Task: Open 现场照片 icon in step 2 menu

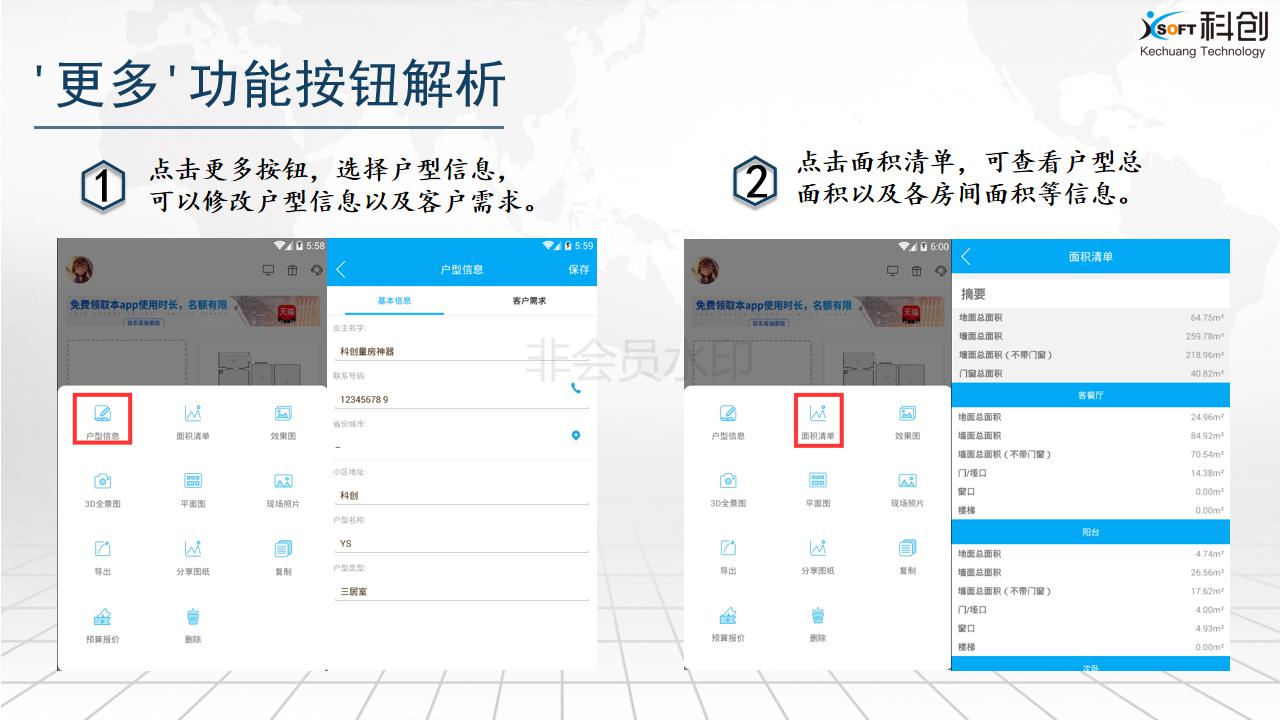Action: tap(907, 480)
